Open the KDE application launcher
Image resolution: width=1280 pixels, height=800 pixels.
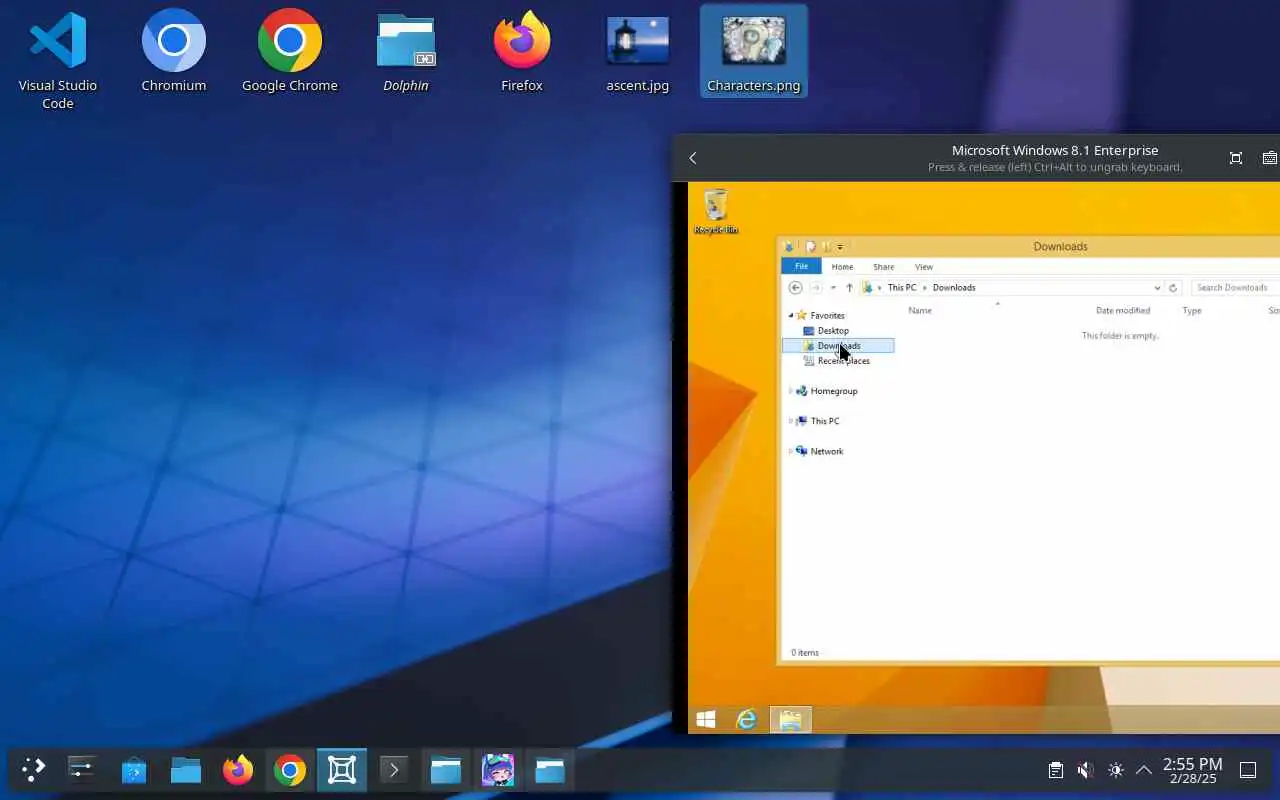coord(33,770)
